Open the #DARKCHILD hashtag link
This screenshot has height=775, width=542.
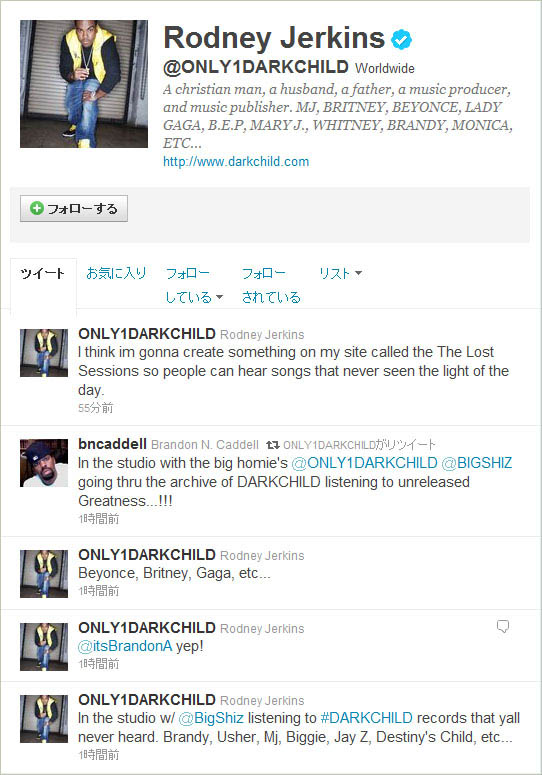click(x=367, y=718)
